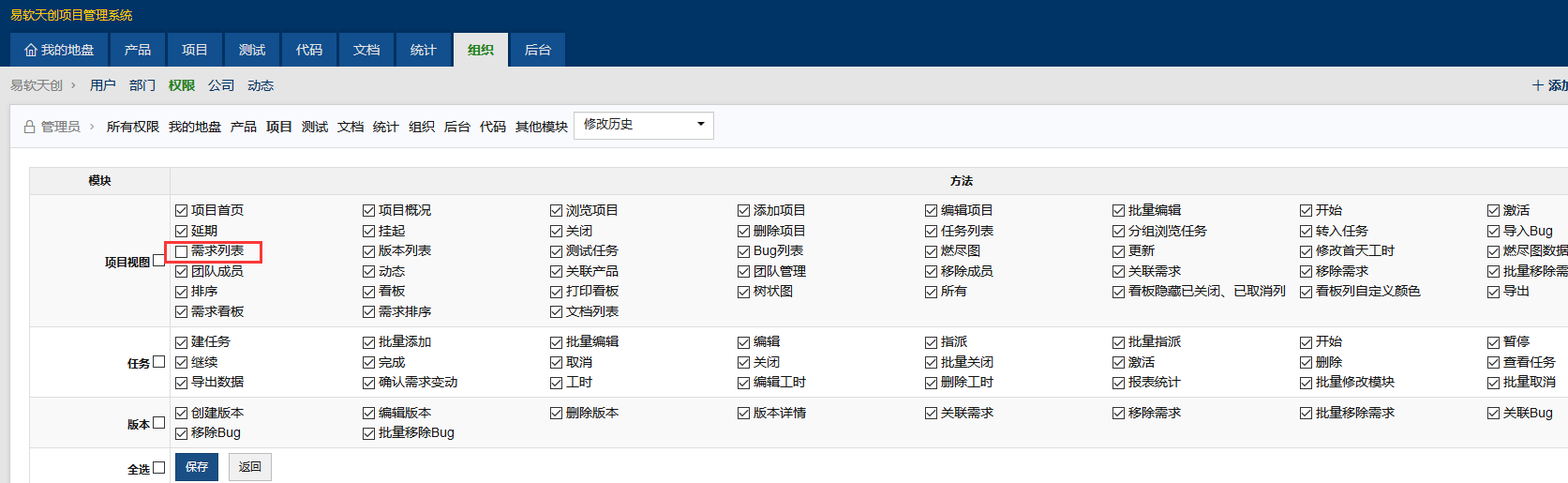
Task: Tick the 全选 select-all checkbox
Action: tap(159, 468)
